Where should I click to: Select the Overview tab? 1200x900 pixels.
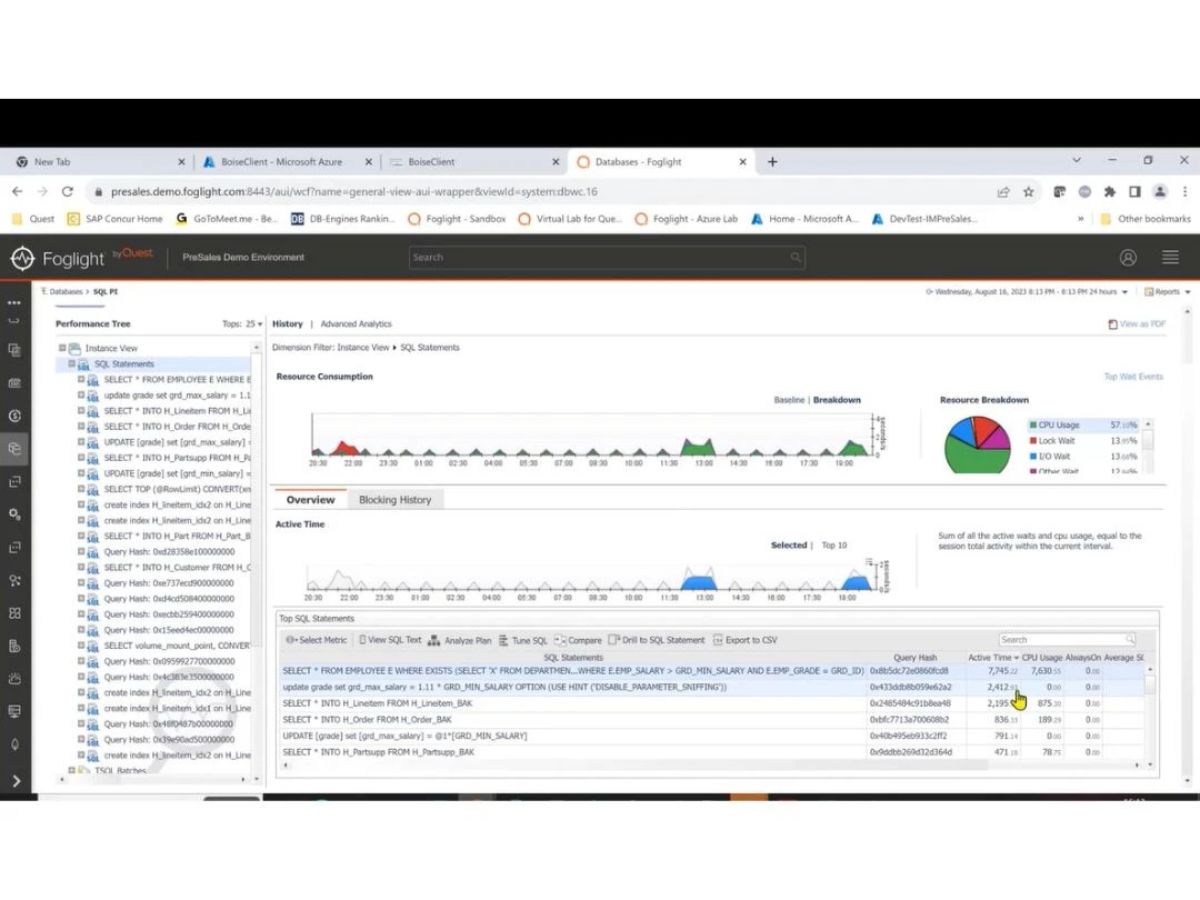[311, 500]
